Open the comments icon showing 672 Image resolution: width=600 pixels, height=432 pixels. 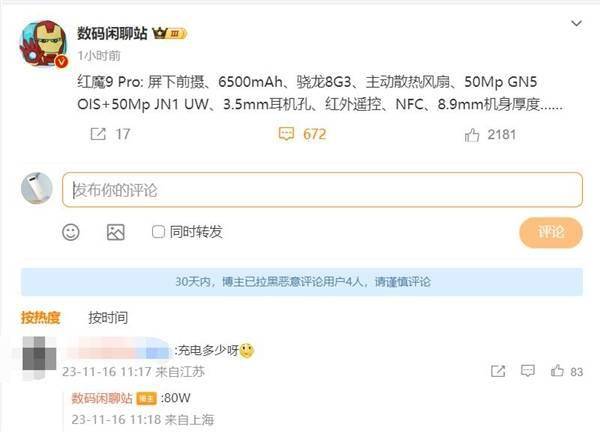coord(286,134)
